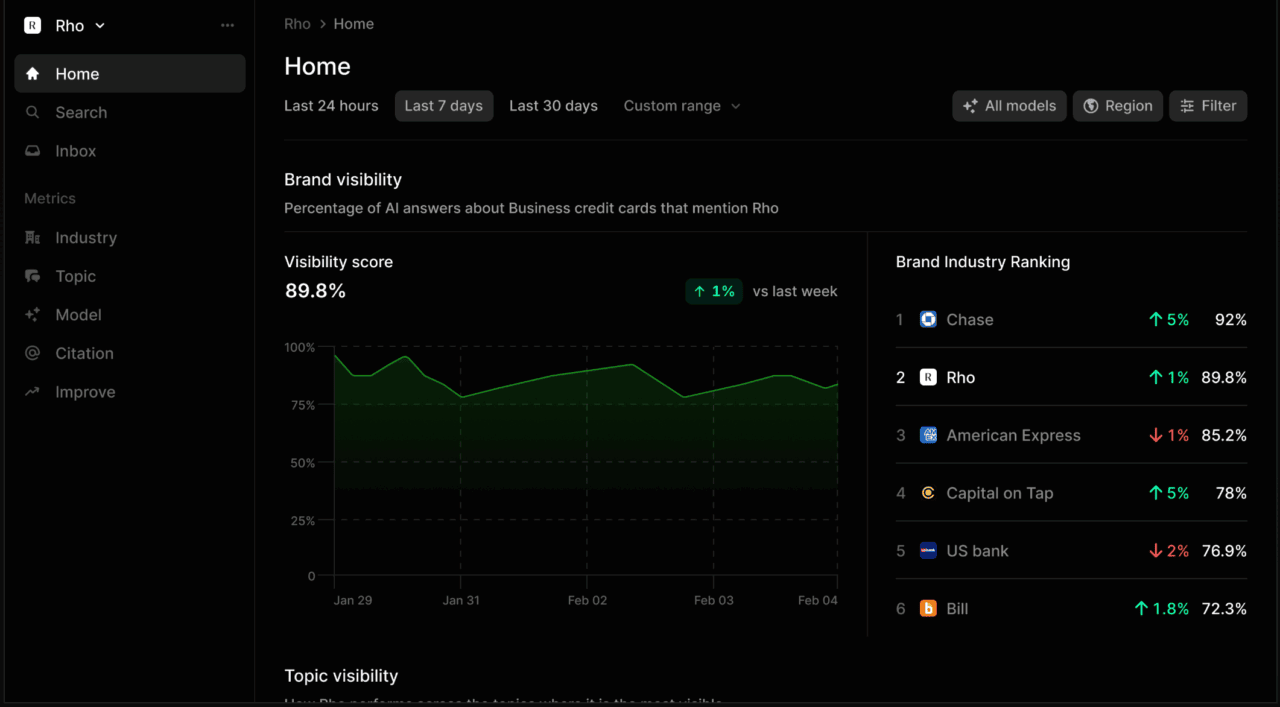
Task: Expand the Custom range dropdown
Action: pyautogui.click(x=682, y=106)
